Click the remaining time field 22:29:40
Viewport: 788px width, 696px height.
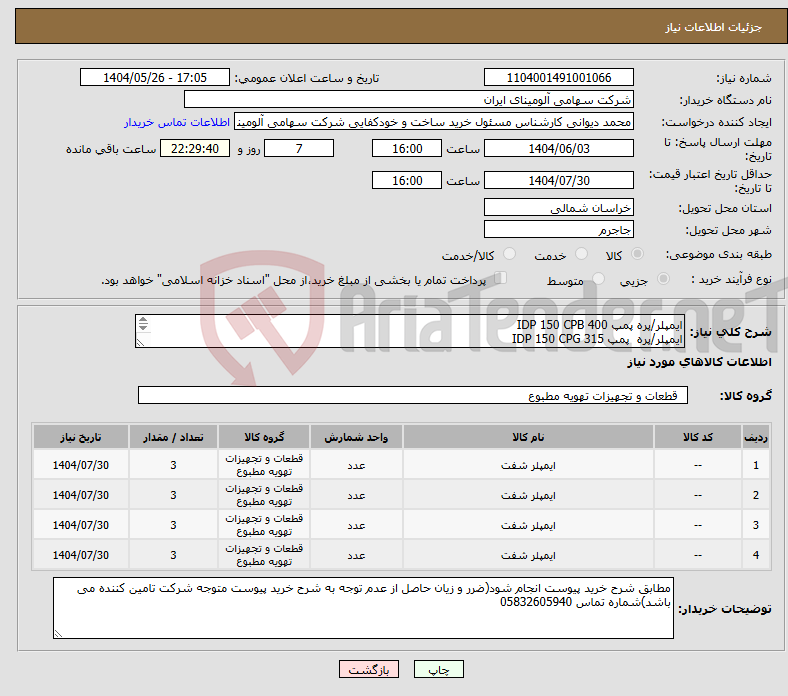tap(195, 148)
